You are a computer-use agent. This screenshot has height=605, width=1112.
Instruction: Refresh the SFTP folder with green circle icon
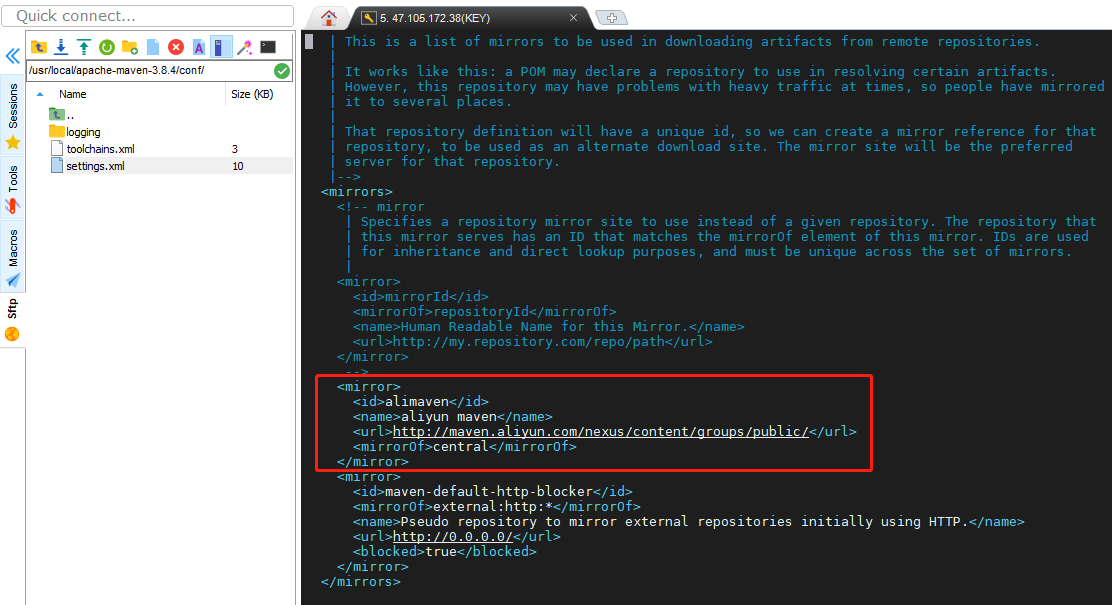click(107, 48)
